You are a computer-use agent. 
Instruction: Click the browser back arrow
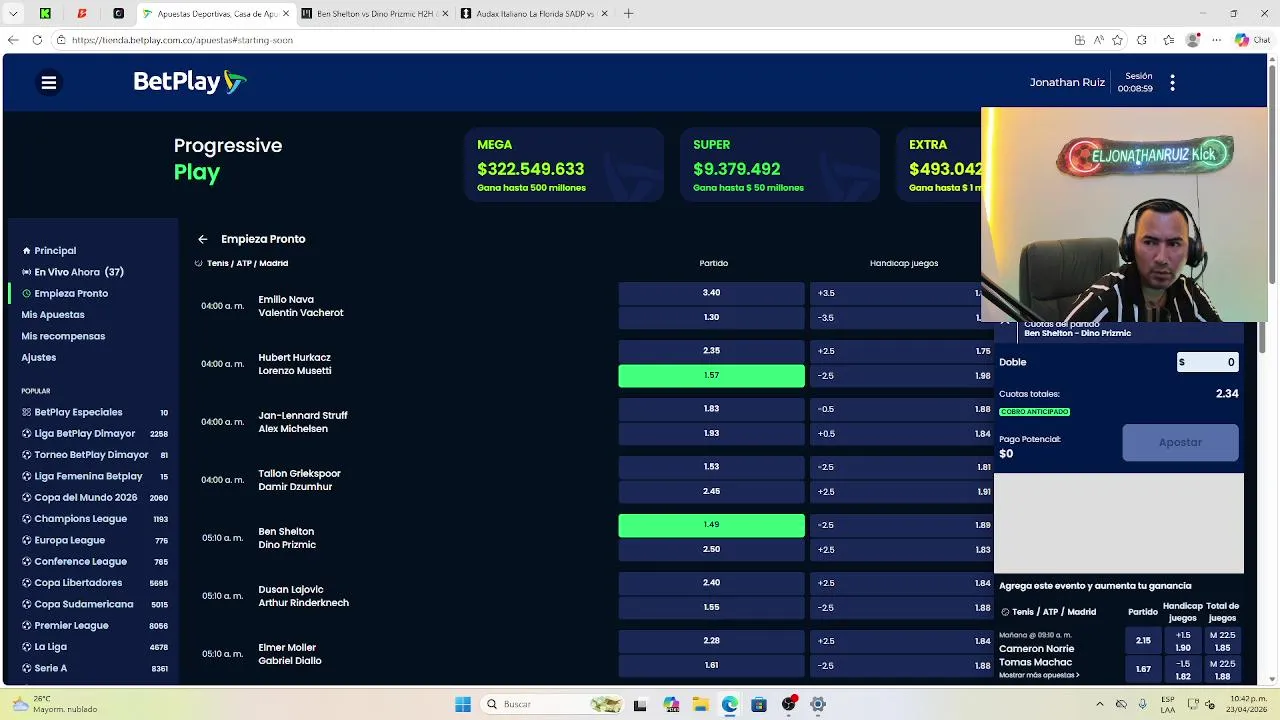13,40
